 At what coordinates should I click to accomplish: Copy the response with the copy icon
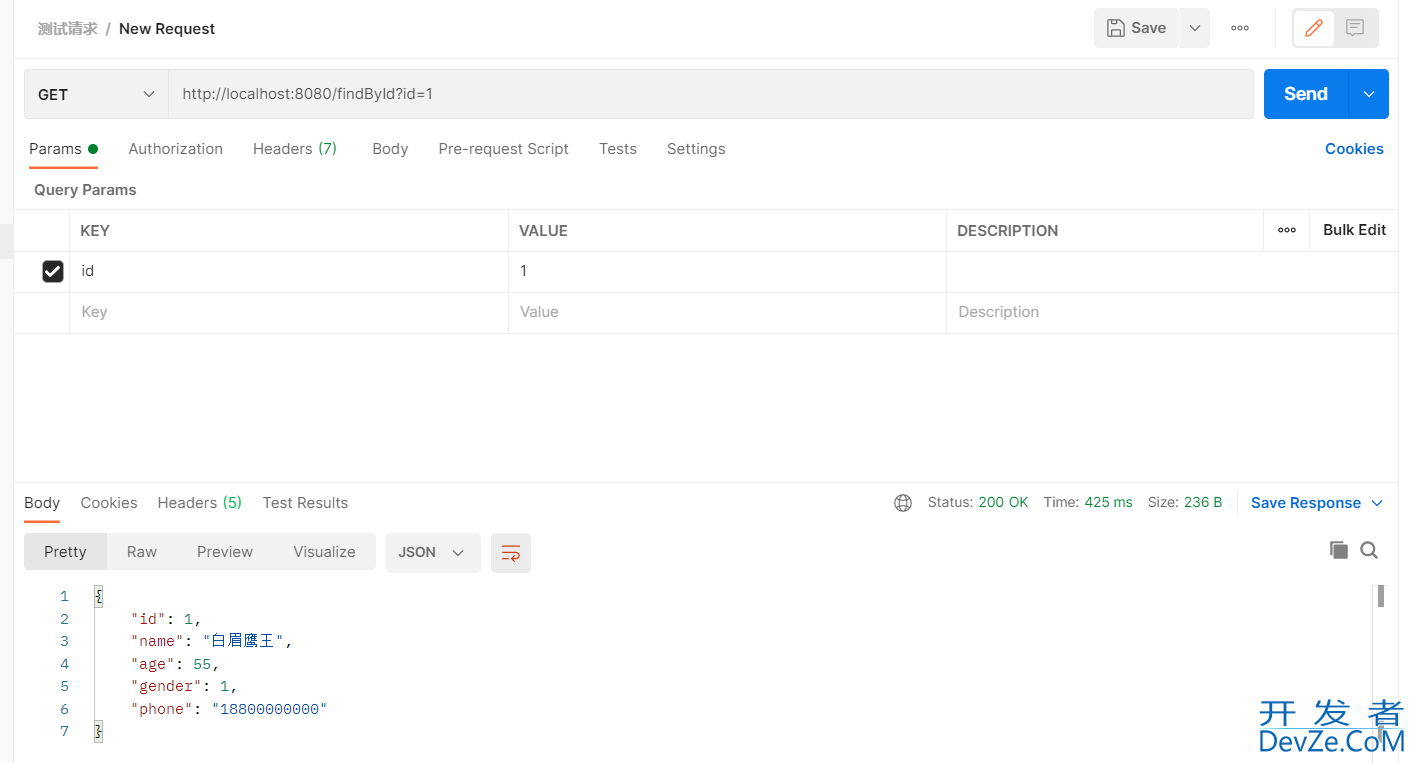pyautogui.click(x=1339, y=550)
